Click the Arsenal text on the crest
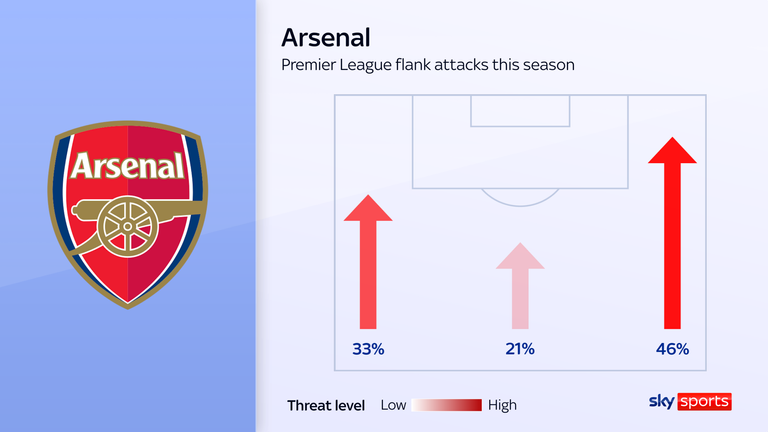Screen dimensions: 768x432 point(127,166)
